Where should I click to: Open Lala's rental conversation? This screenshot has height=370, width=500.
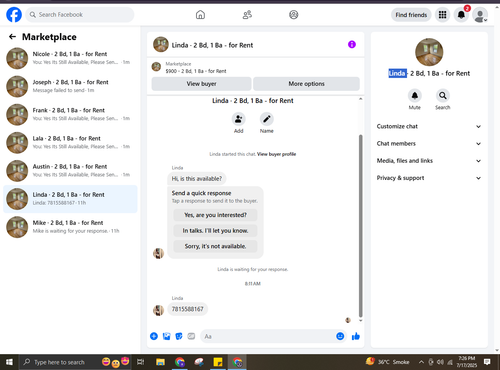pyautogui.click(x=70, y=143)
